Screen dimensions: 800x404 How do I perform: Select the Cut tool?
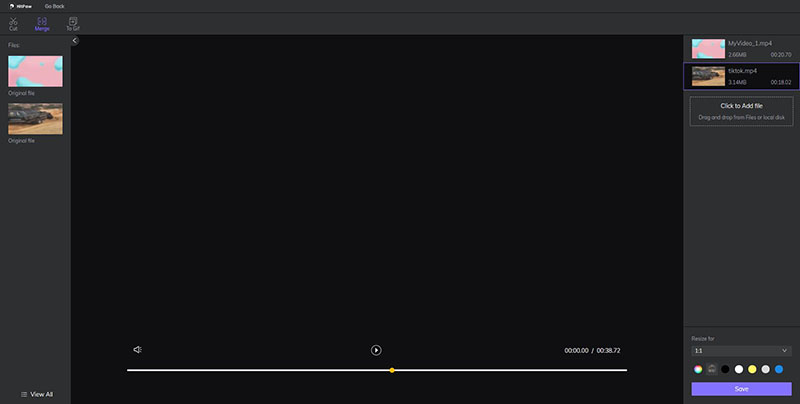pos(13,24)
